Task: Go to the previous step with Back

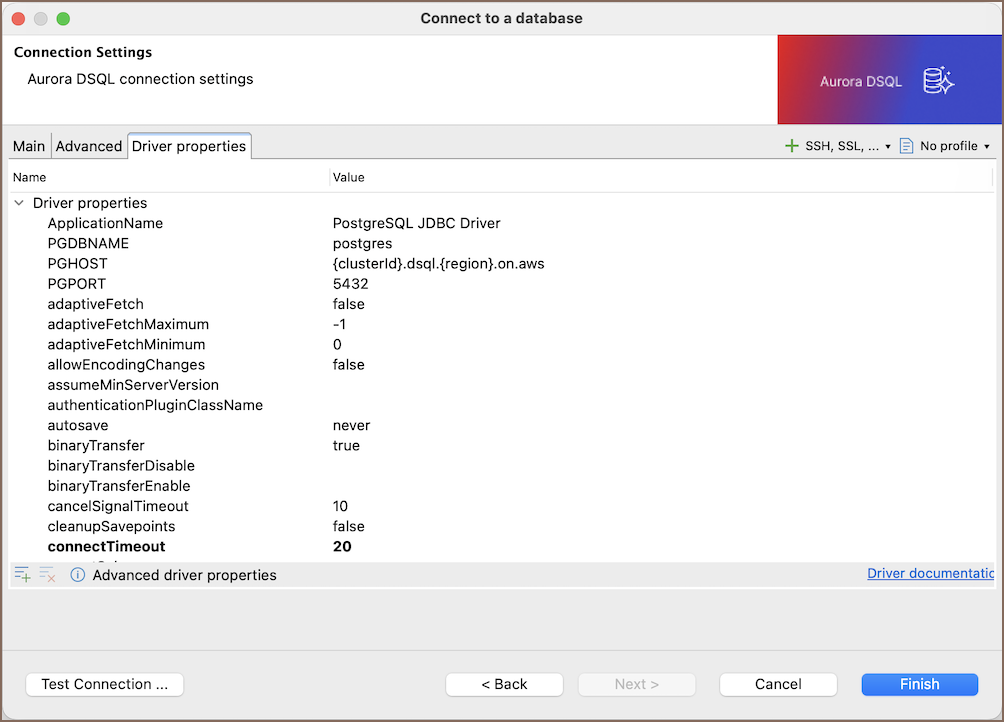Action: (504, 684)
